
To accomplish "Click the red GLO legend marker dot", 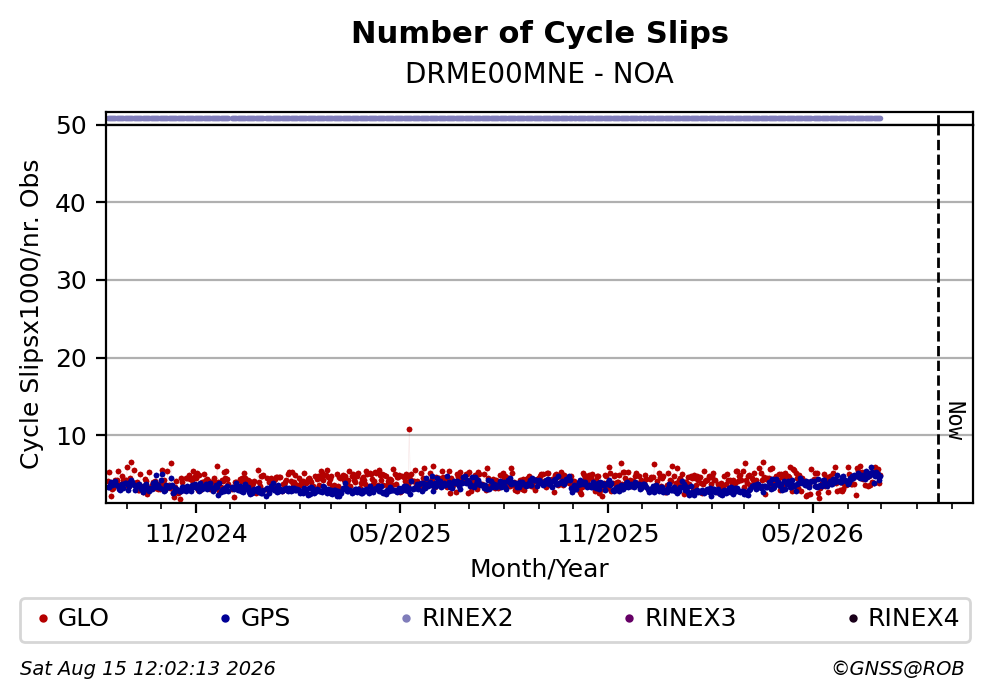I will tap(43, 619).
